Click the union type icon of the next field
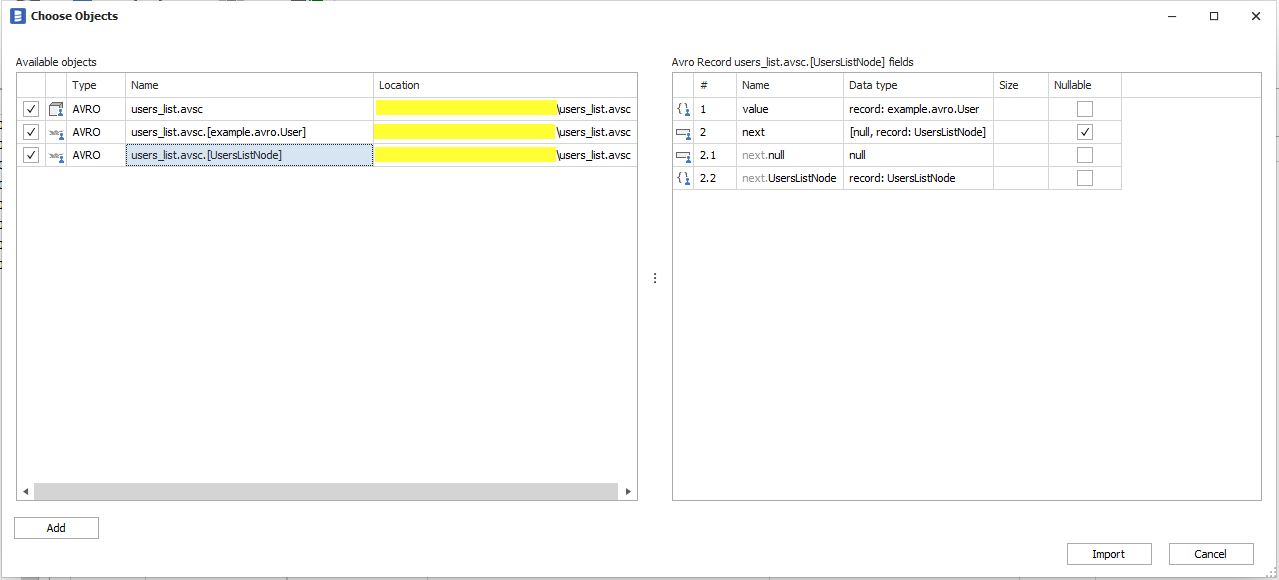1279x580 pixels. coord(683,132)
